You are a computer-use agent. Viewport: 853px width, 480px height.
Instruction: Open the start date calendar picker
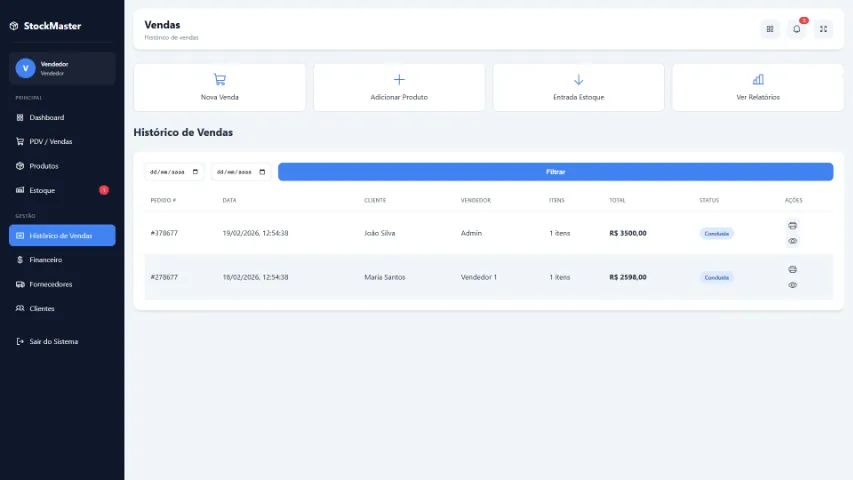pos(195,172)
